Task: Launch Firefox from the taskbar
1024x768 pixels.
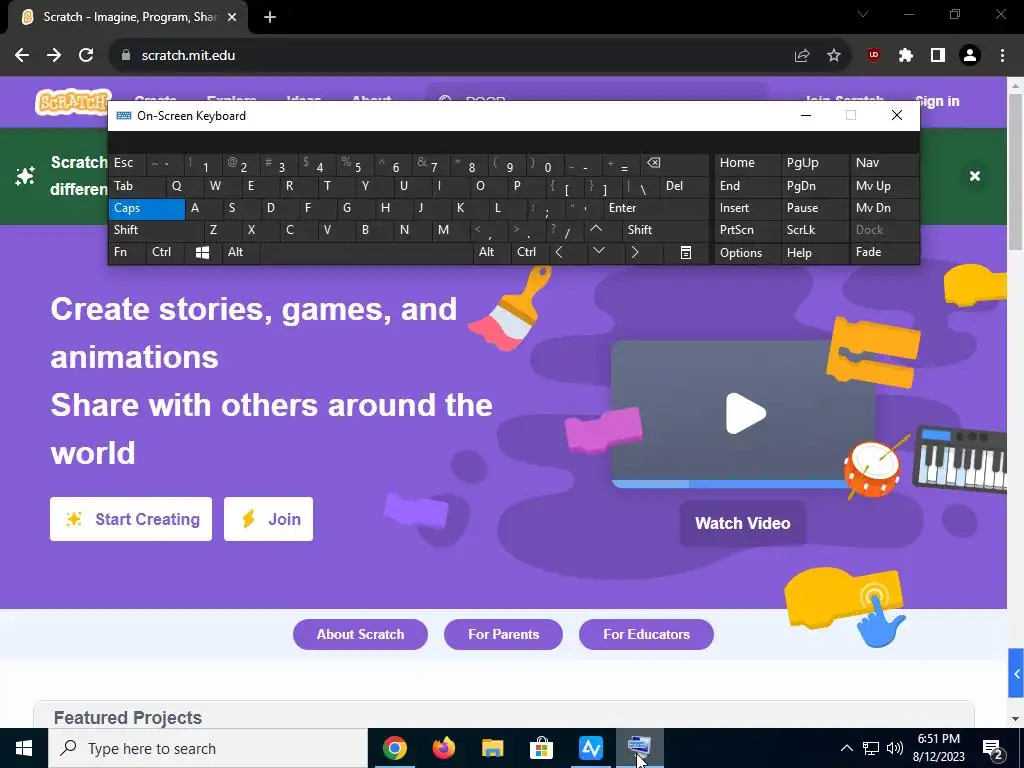Action: pyautogui.click(x=443, y=748)
